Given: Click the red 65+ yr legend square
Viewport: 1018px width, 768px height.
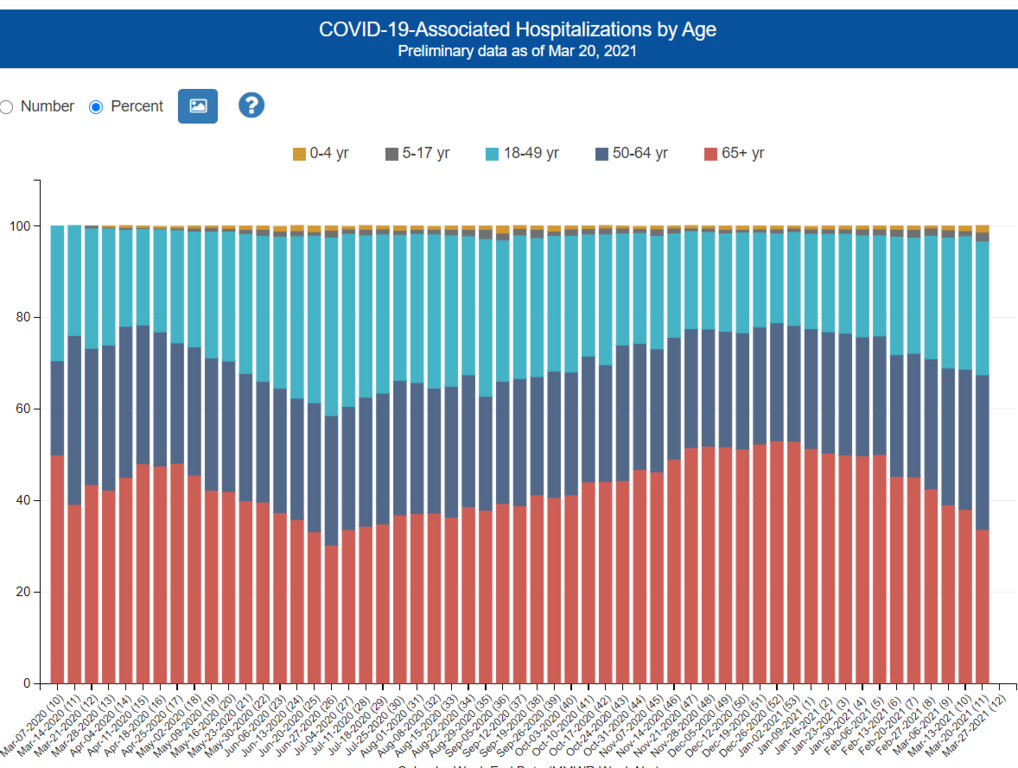Looking at the screenshot, I should click(710, 154).
